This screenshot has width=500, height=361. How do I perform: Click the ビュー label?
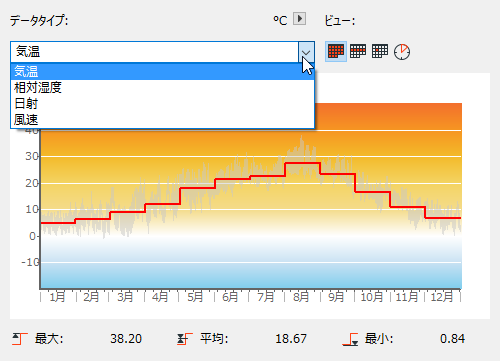tap(340, 21)
